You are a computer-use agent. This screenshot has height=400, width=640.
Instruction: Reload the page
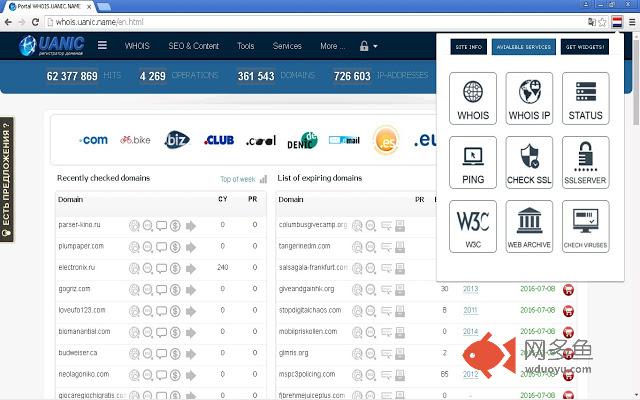pos(36,22)
